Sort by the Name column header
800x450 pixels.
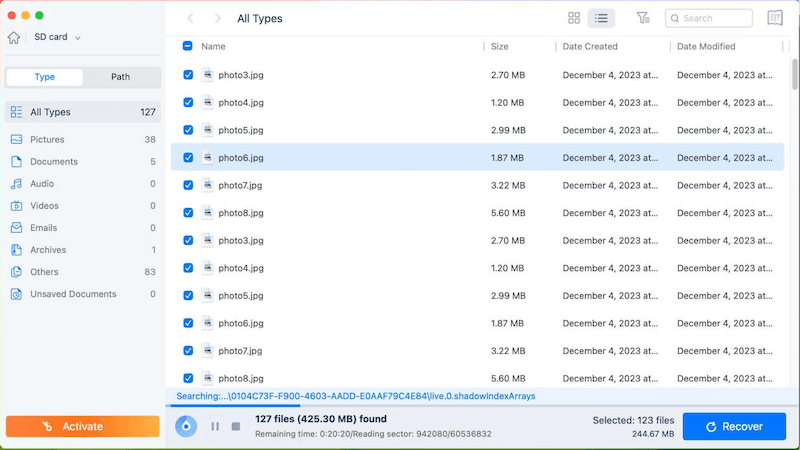(x=213, y=46)
